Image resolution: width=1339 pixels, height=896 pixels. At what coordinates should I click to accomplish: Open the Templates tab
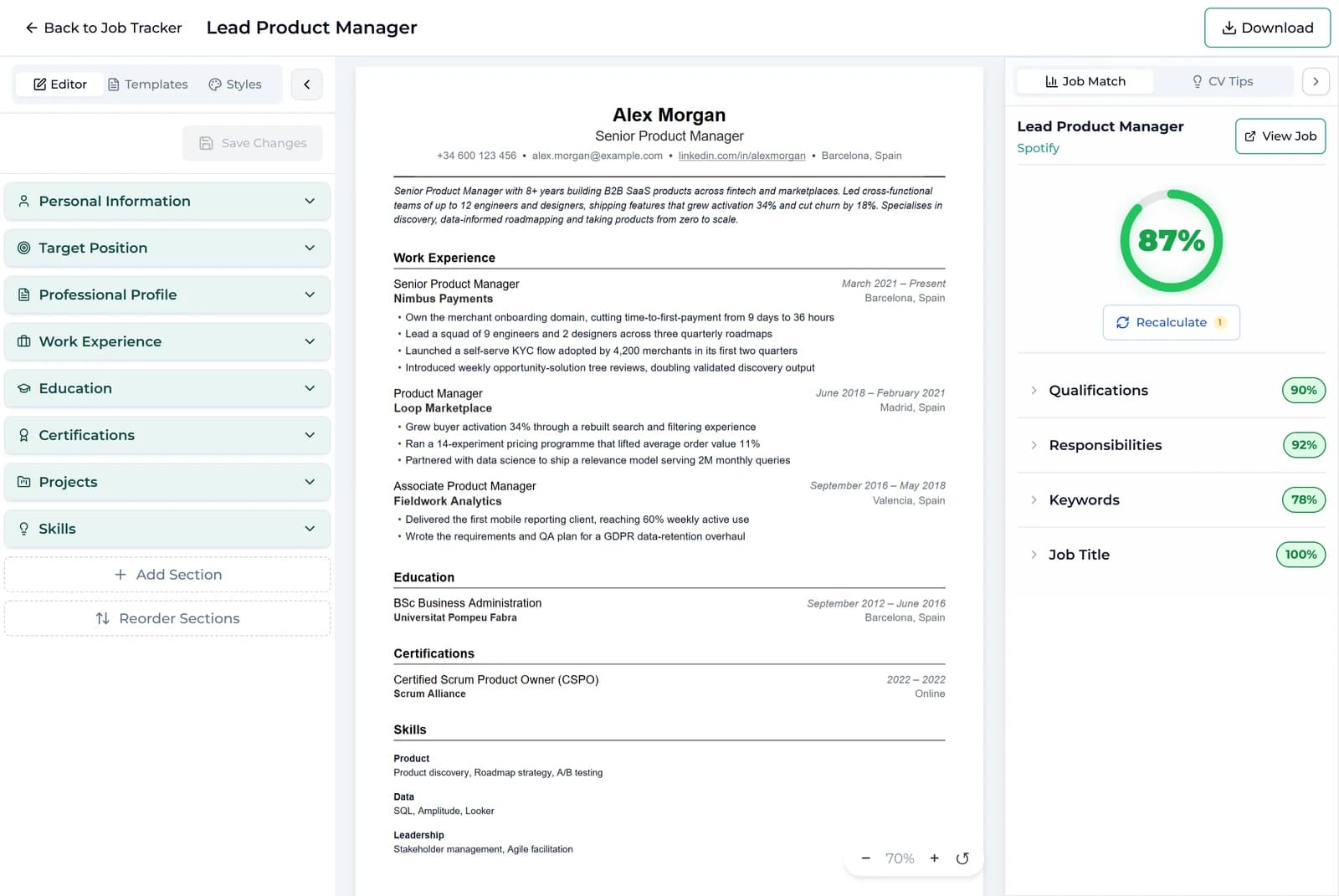point(147,84)
